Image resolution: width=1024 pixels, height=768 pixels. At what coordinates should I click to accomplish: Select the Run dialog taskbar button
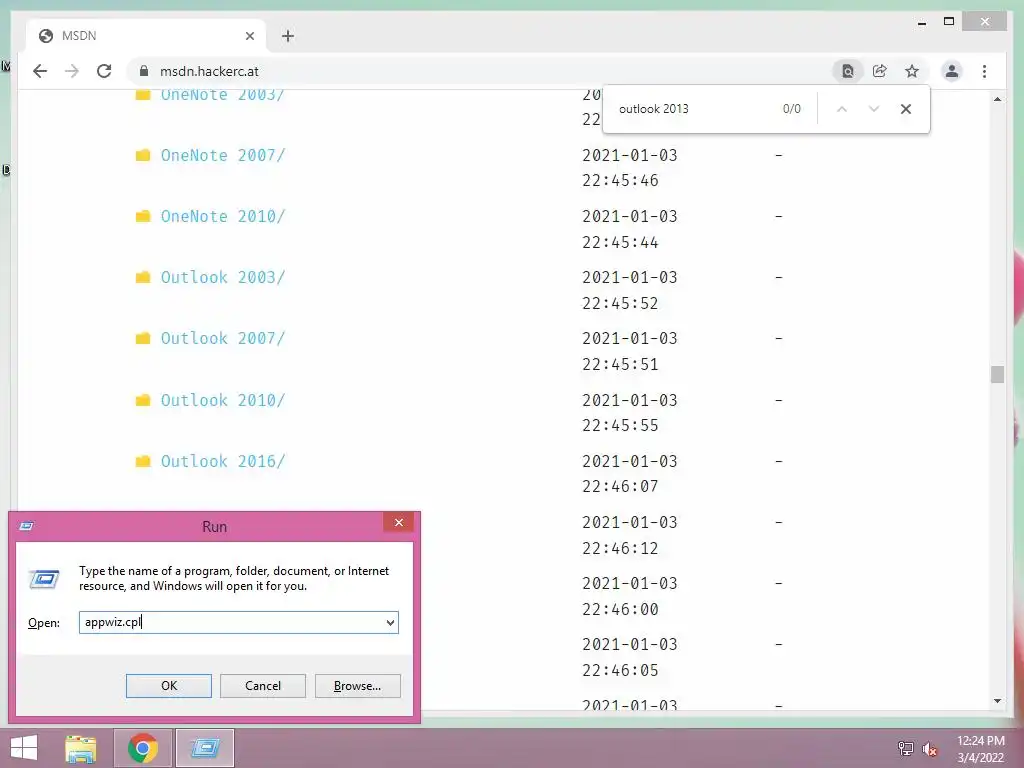tap(205, 748)
